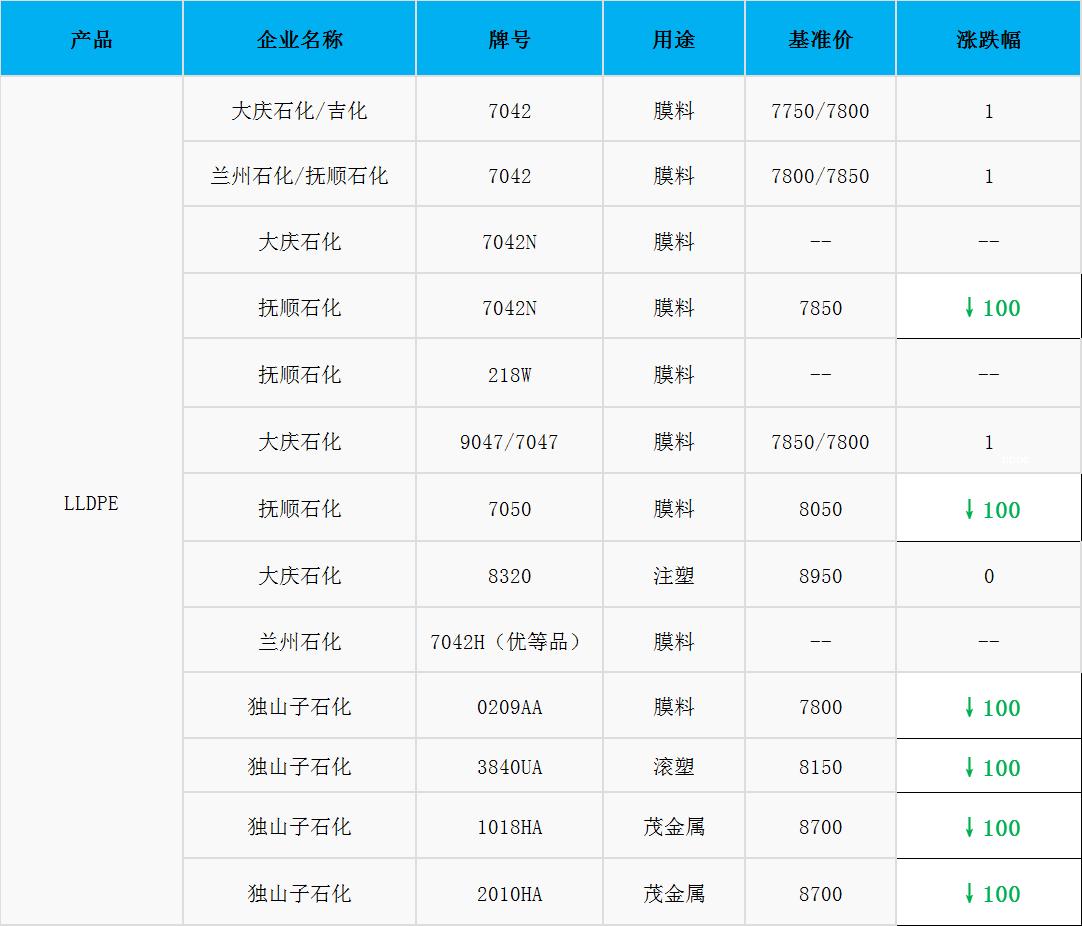Click the green down arrow in the 2010HA row
The width and height of the screenshot is (1082, 926).
(x=969, y=893)
